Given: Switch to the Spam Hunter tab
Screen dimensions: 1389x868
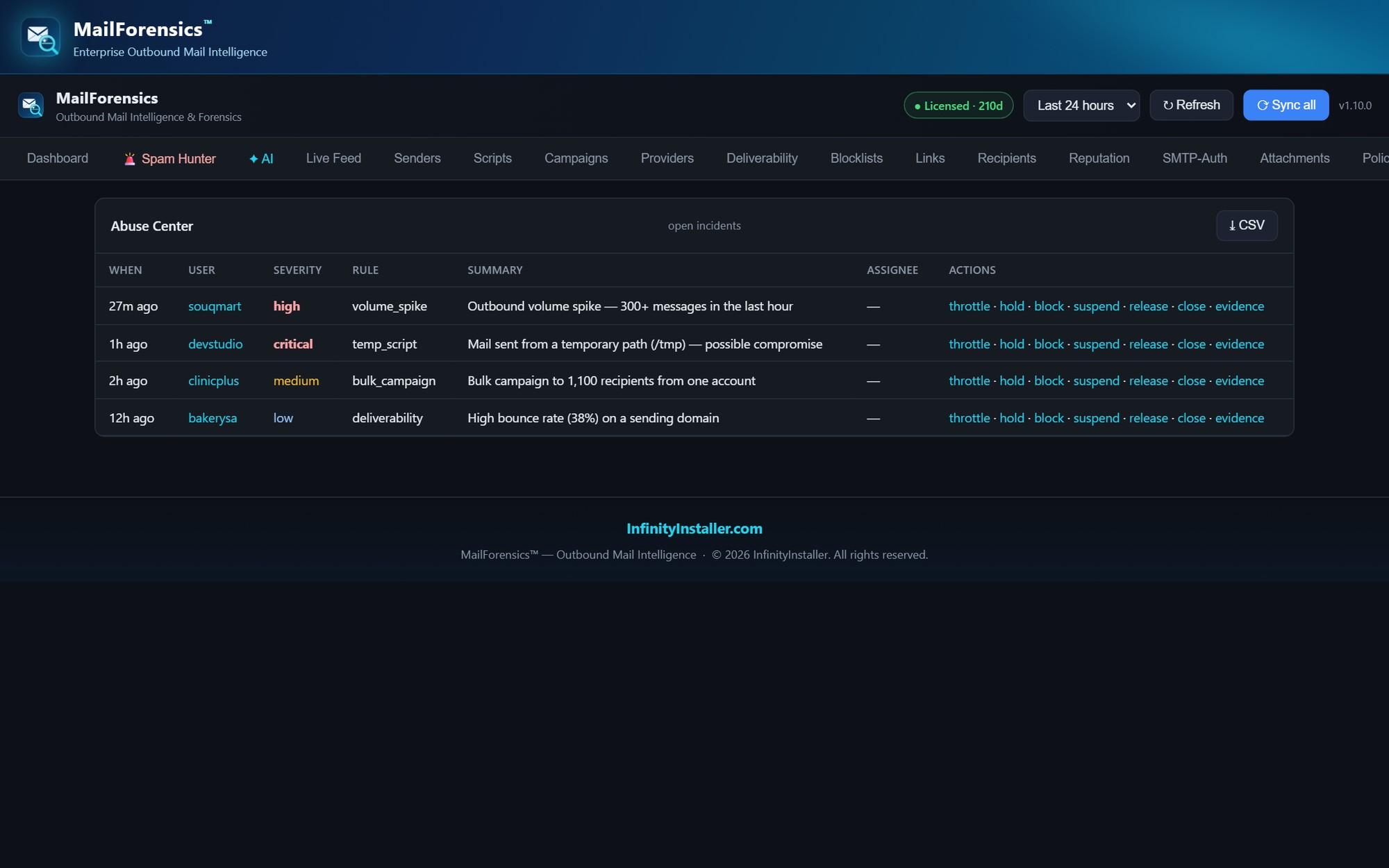Looking at the screenshot, I should tap(170, 158).
